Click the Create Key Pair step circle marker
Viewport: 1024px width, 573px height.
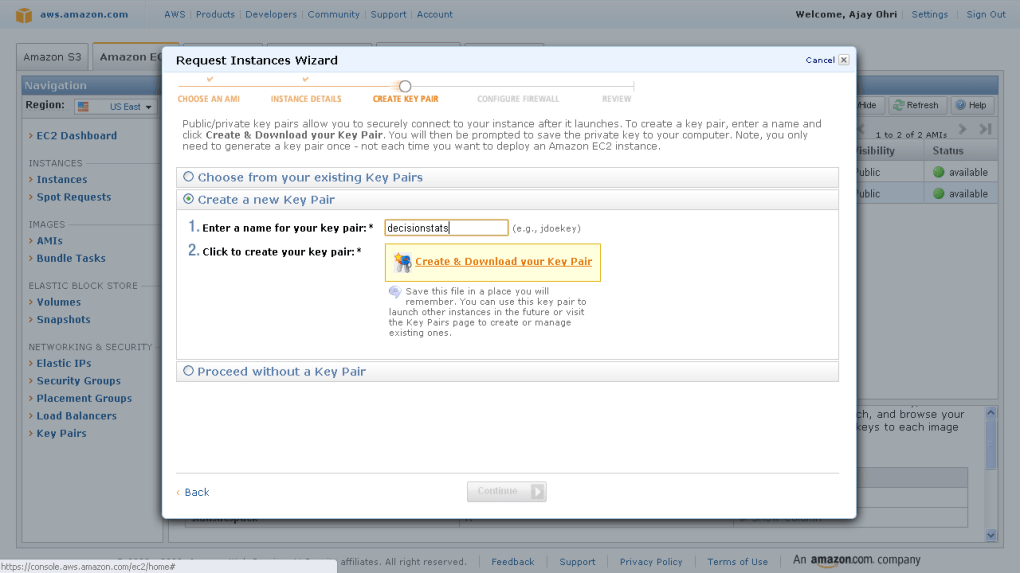pos(405,87)
